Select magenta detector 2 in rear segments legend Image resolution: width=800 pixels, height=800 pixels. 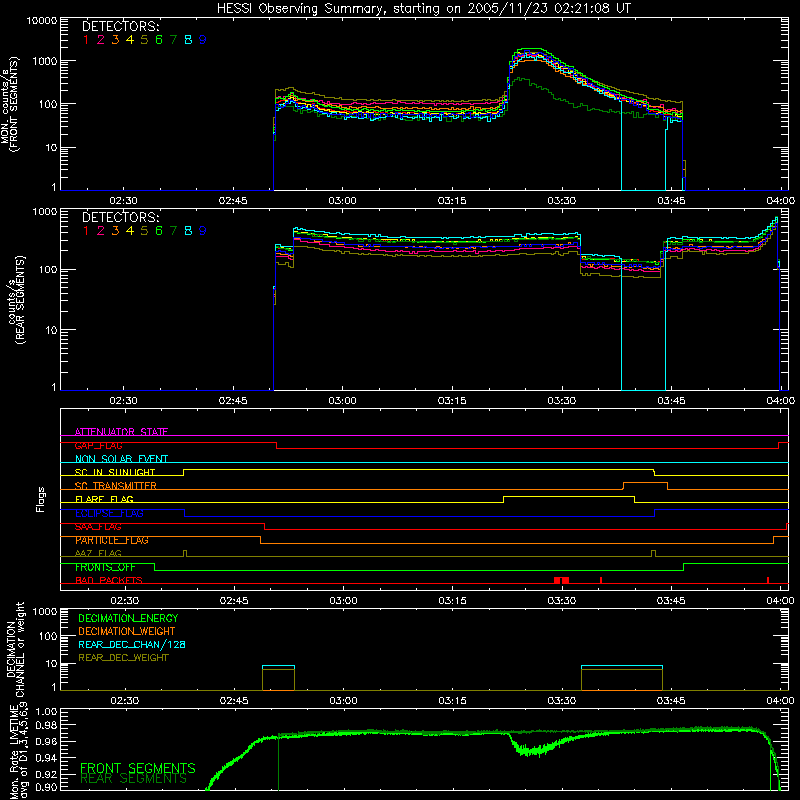point(101,231)
